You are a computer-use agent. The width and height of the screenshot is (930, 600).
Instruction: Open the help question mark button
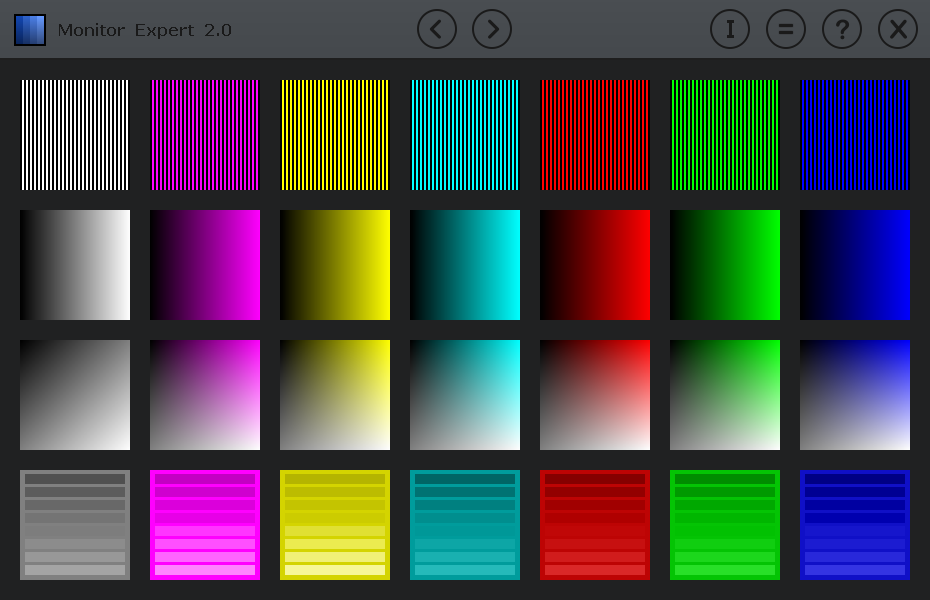tap(842, 29)
